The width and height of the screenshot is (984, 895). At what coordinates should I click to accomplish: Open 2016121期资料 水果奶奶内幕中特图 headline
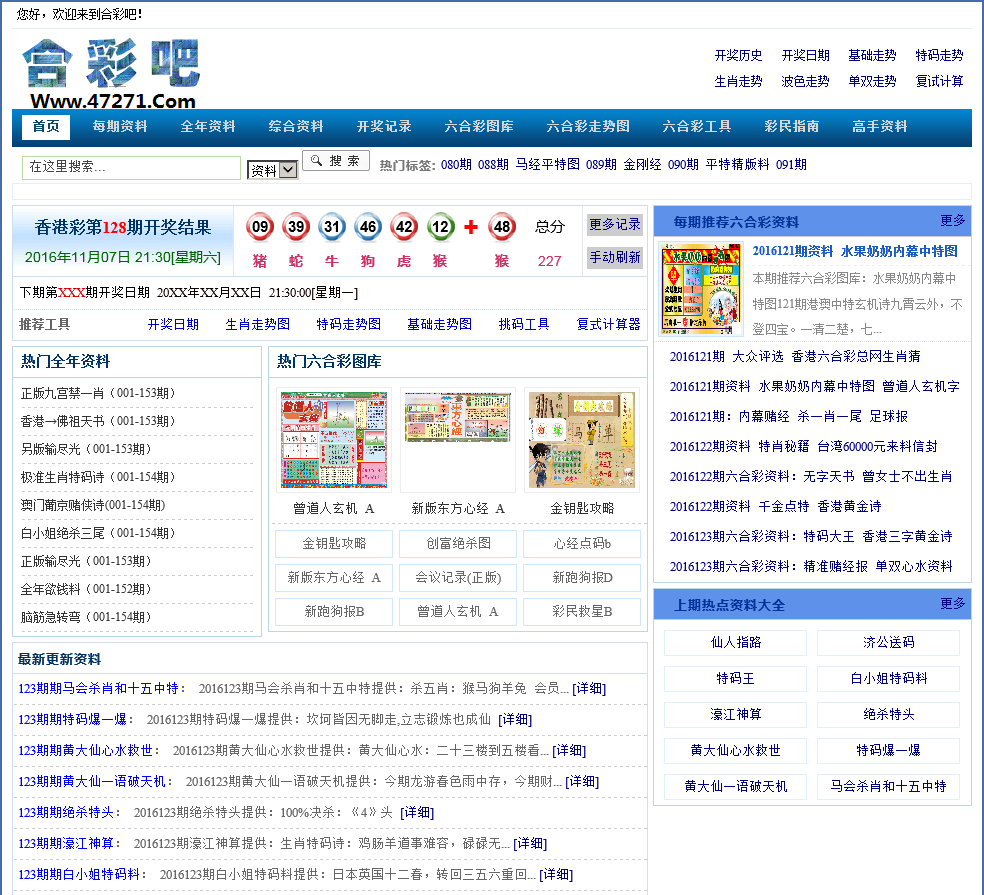(x=855, y=252)
